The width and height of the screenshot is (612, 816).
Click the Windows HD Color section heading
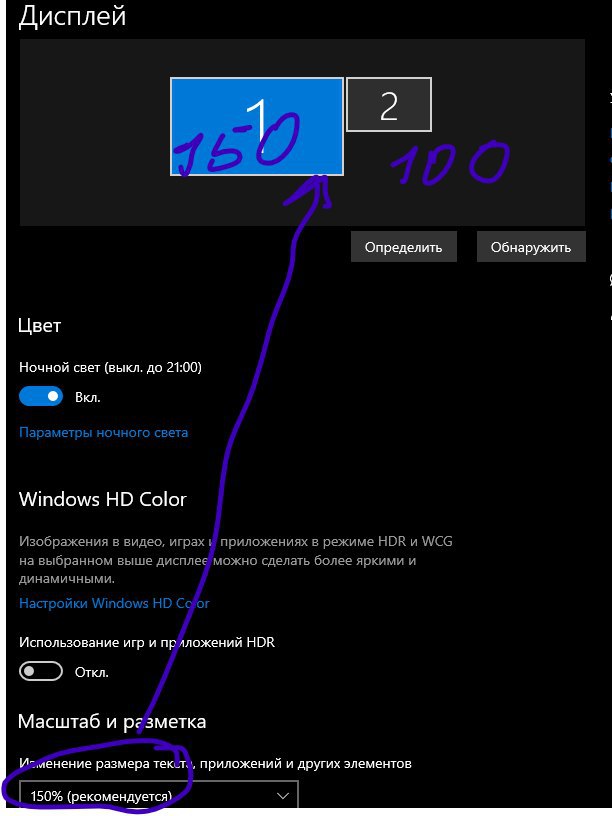click(103, 499)
